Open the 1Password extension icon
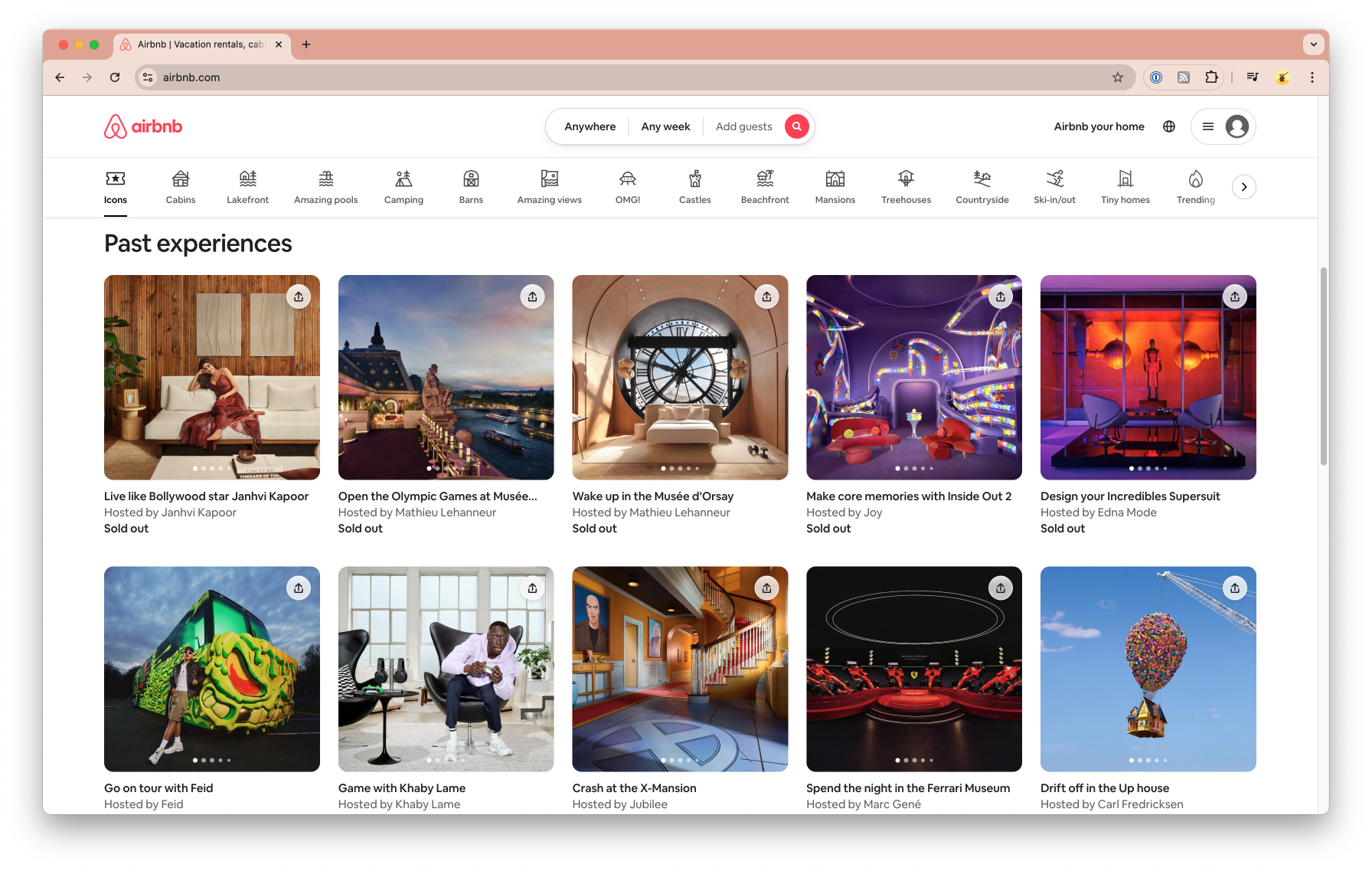1372x871 pixels. click(1156, 77)
